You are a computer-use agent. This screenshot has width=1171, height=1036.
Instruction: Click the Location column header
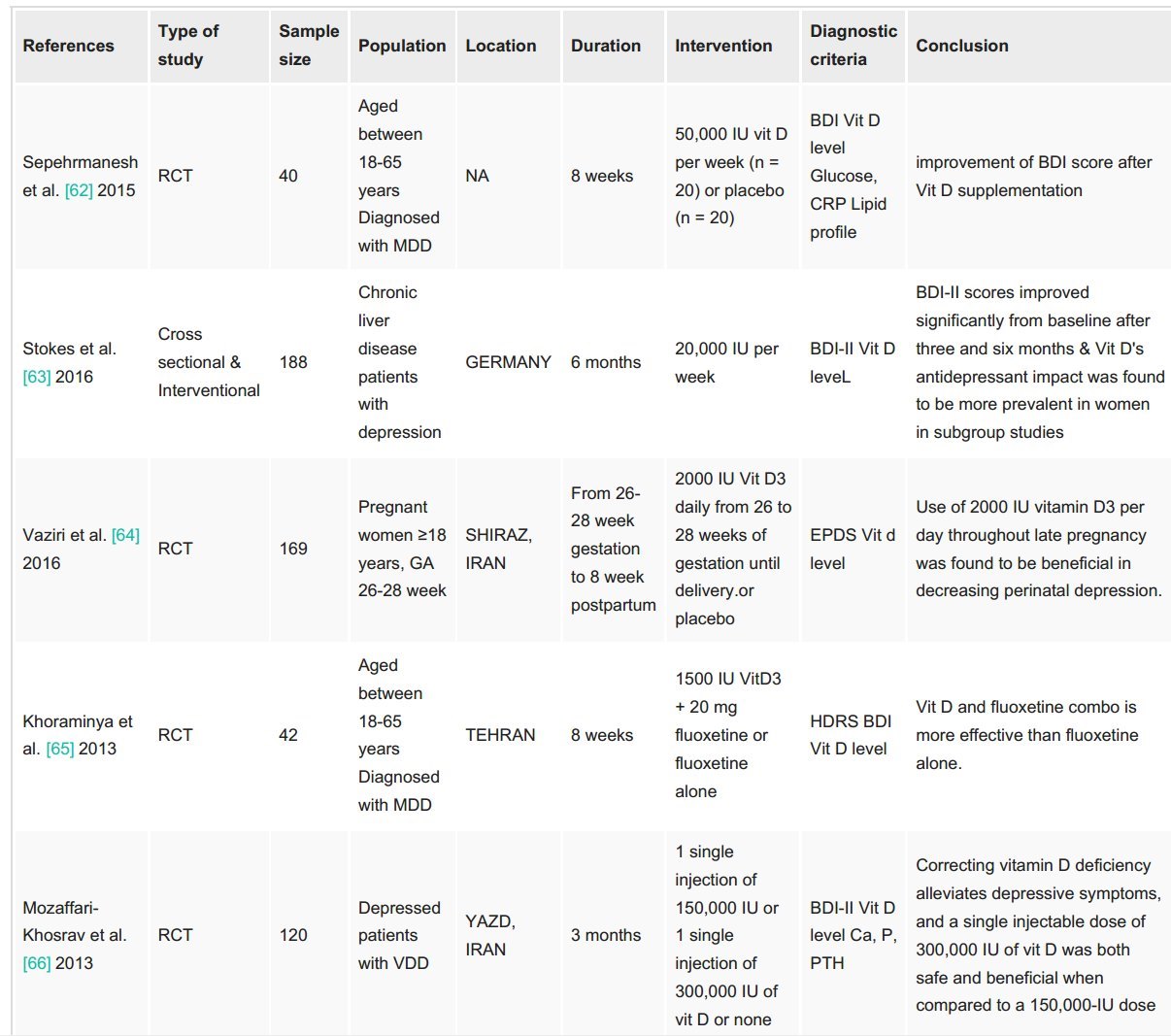pos(501,46)
